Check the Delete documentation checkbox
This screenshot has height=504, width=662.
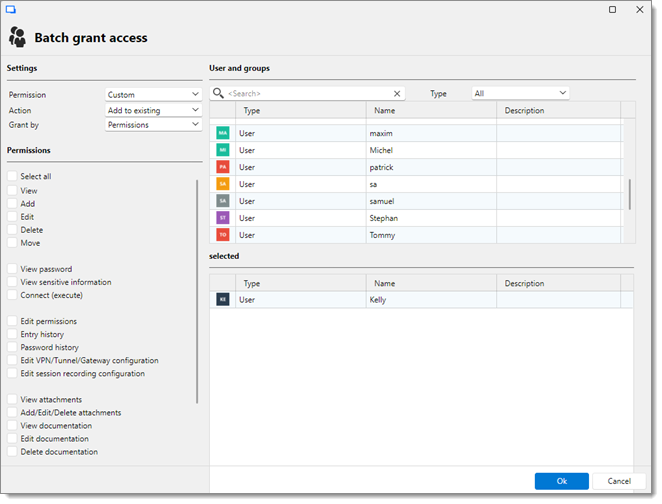[12, 452]
